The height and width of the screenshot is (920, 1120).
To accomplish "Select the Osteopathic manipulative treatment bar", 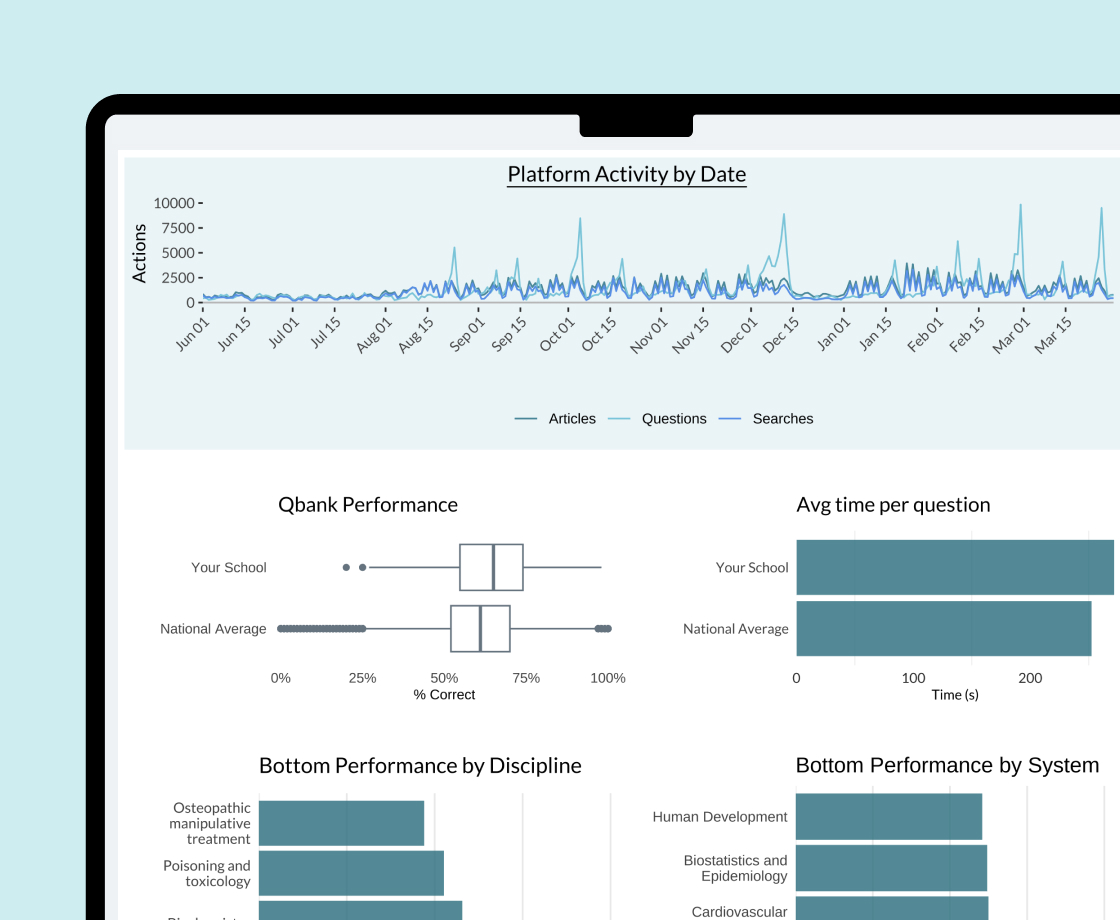I will (x=341, y=823).
